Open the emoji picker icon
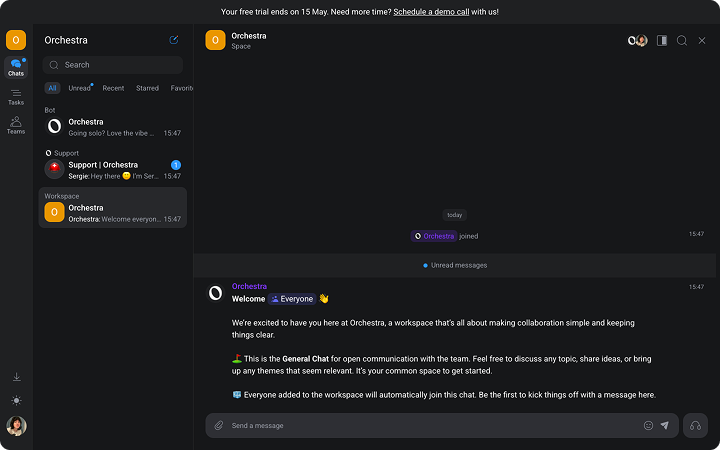The width and height of the screenshot is (720, 450). tap(648, 426)
